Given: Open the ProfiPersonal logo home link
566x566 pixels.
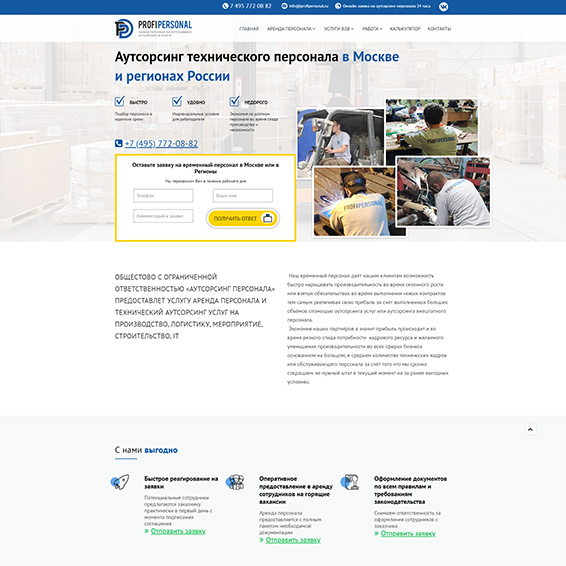Looking at the screenshot, I should 154,29.
